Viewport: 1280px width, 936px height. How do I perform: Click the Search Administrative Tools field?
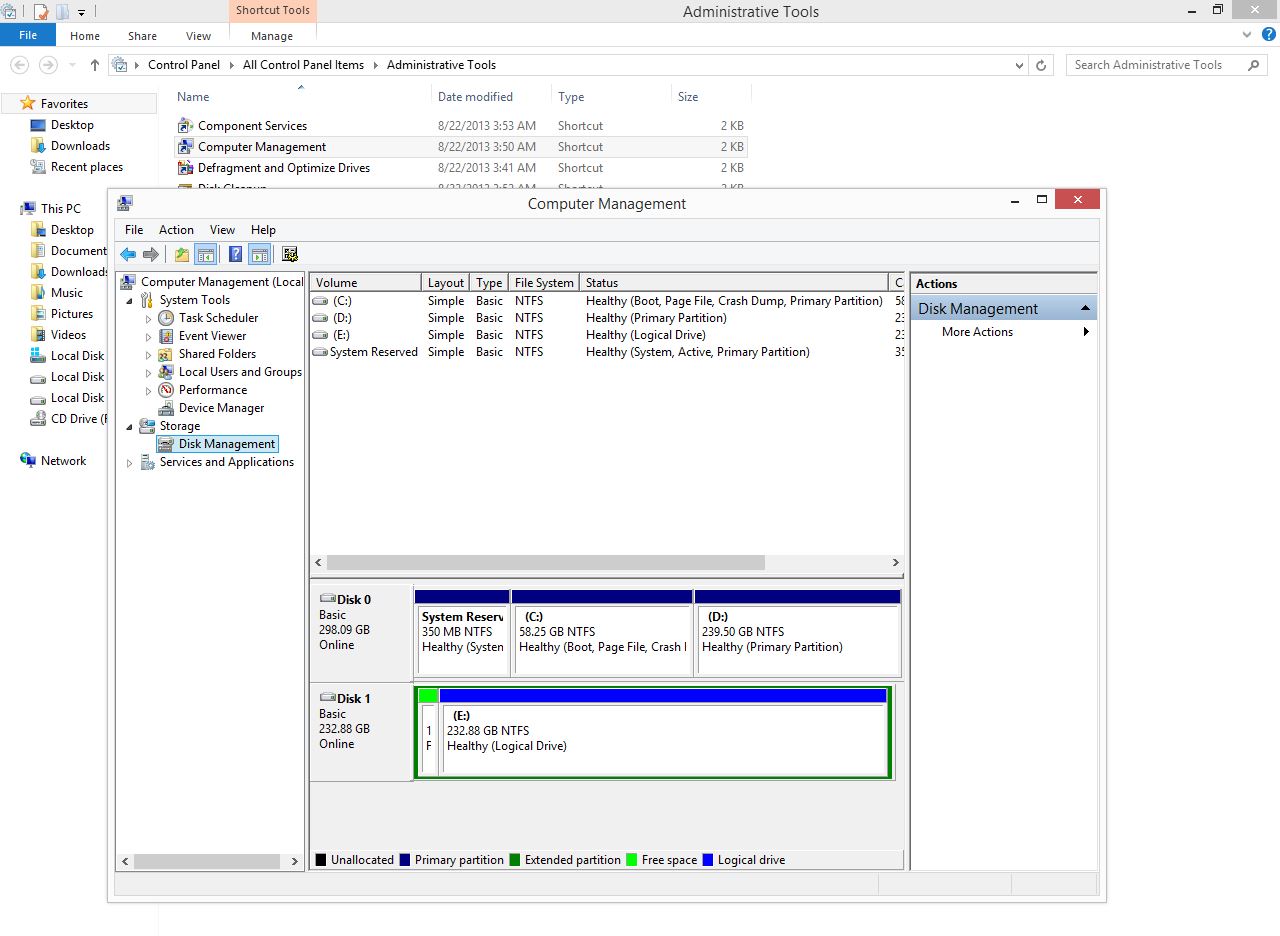[x=1166, y=65]
